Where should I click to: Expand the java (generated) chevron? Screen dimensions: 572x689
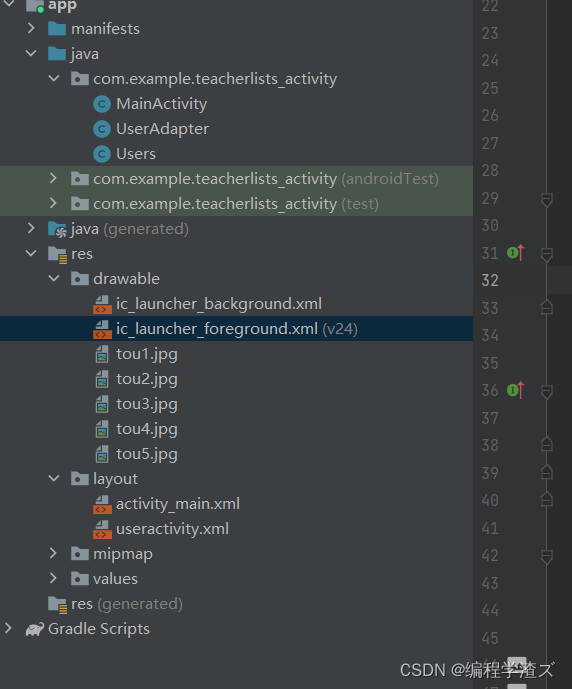coord(31,228)
